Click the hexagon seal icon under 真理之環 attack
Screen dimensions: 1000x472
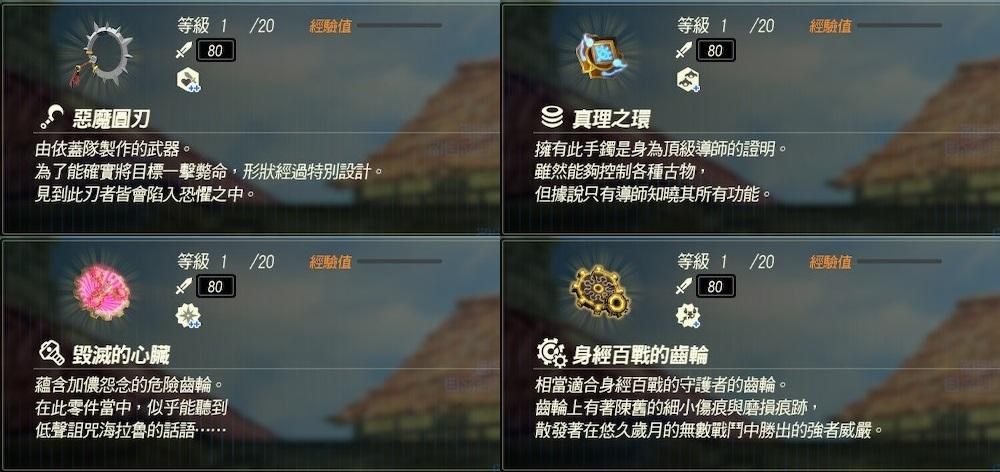(x=688, y=80)
